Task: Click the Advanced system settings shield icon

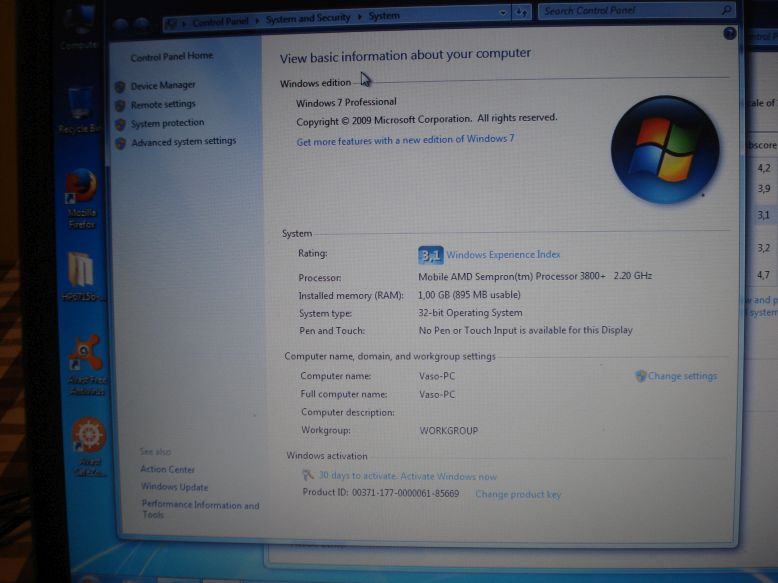Action: click(120, 143)
